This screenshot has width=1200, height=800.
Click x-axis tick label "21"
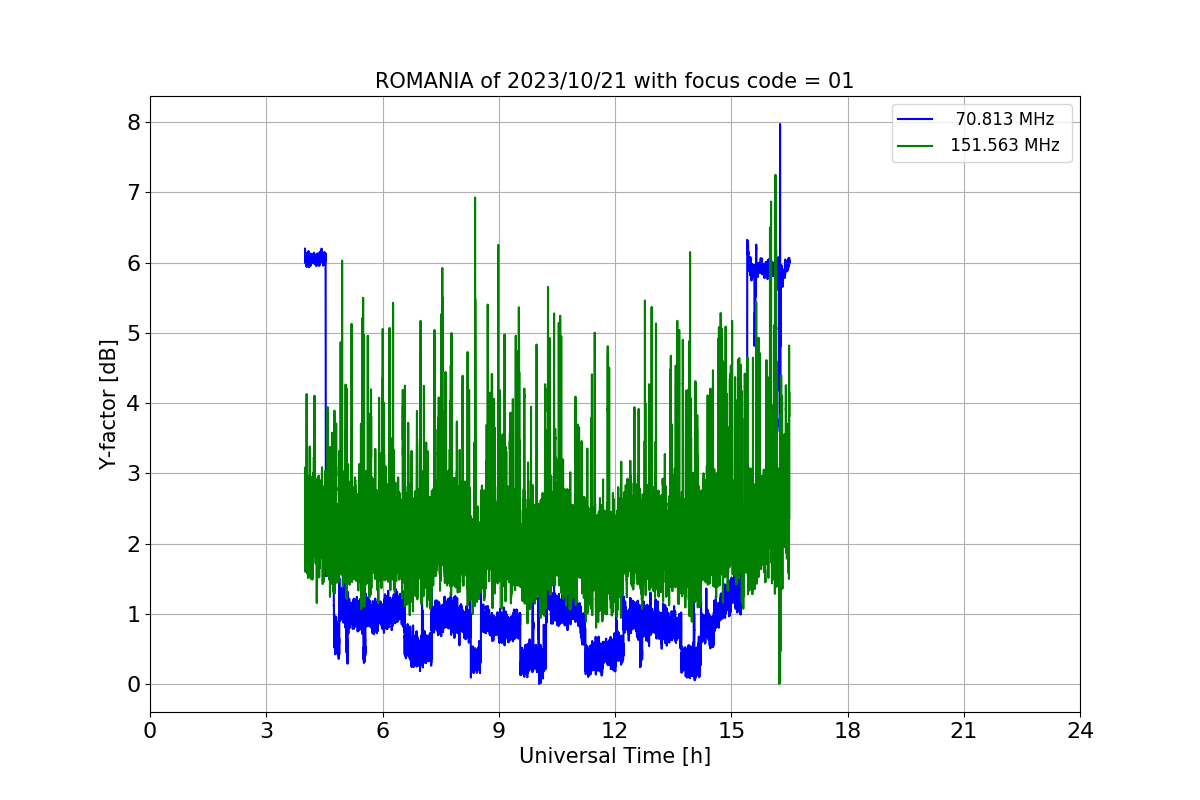coord(964,731)
